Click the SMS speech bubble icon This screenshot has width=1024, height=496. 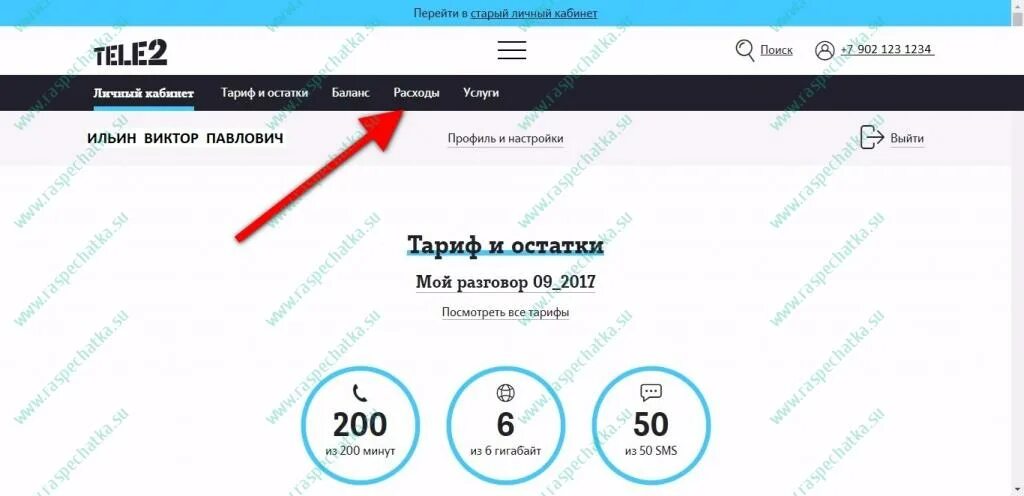(651, 392)
